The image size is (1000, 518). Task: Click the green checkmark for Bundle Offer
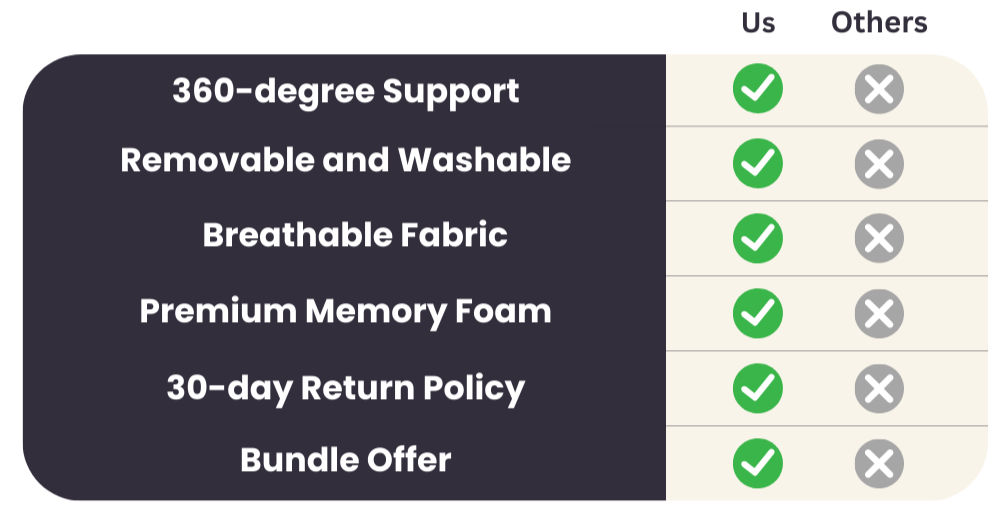[758, 463]
